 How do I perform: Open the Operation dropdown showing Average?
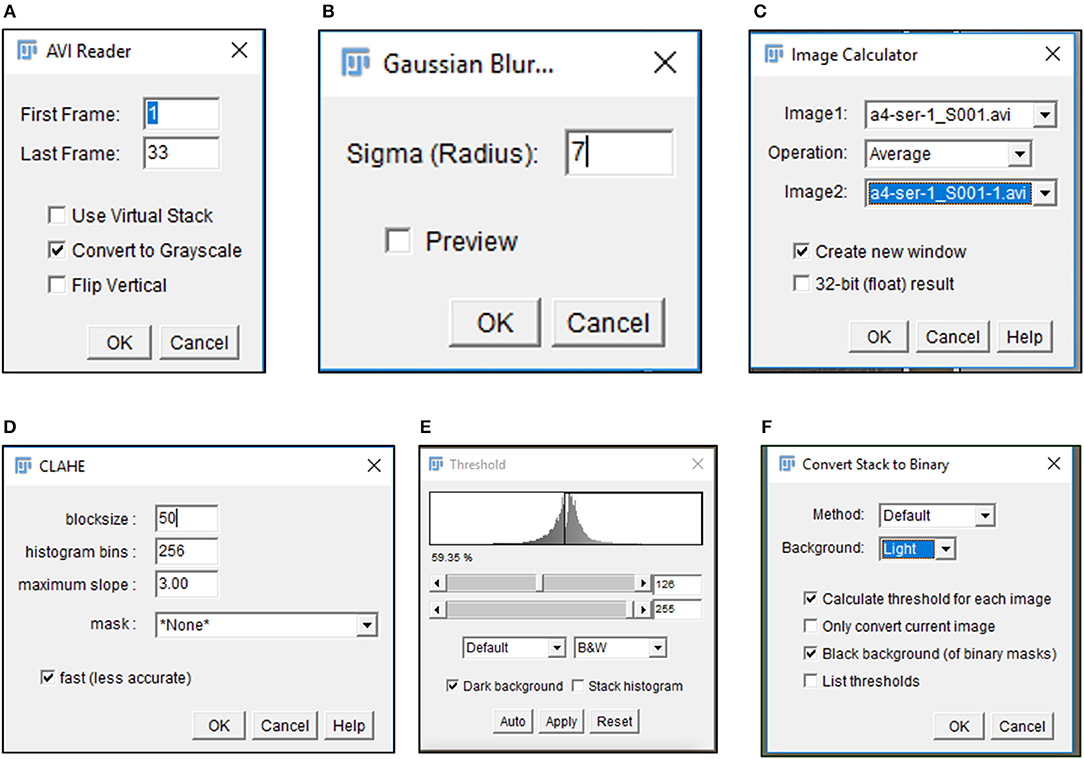[1020, 153]
